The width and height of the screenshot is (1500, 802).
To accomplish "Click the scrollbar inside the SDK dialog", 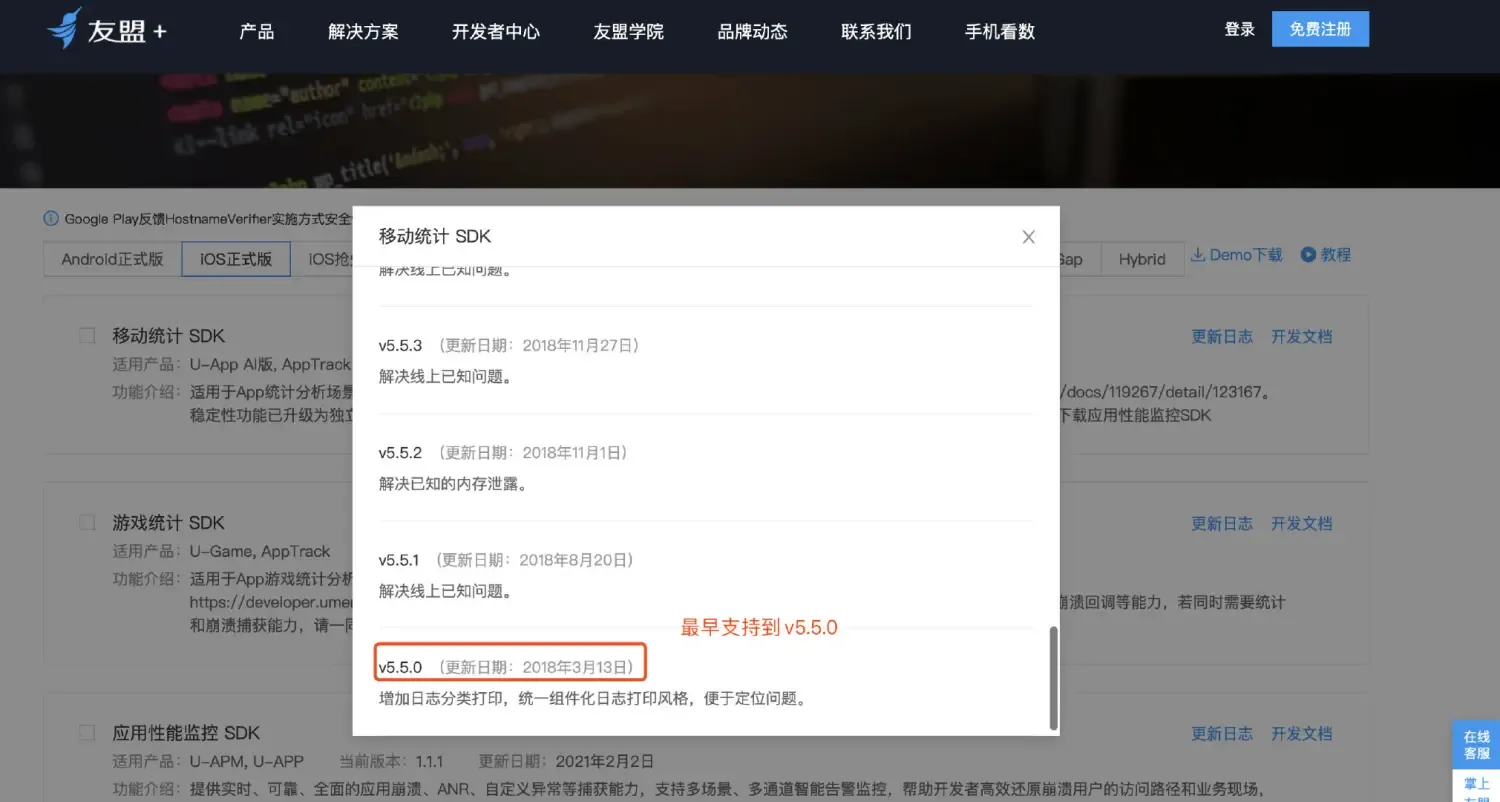I will point(1053,675).
